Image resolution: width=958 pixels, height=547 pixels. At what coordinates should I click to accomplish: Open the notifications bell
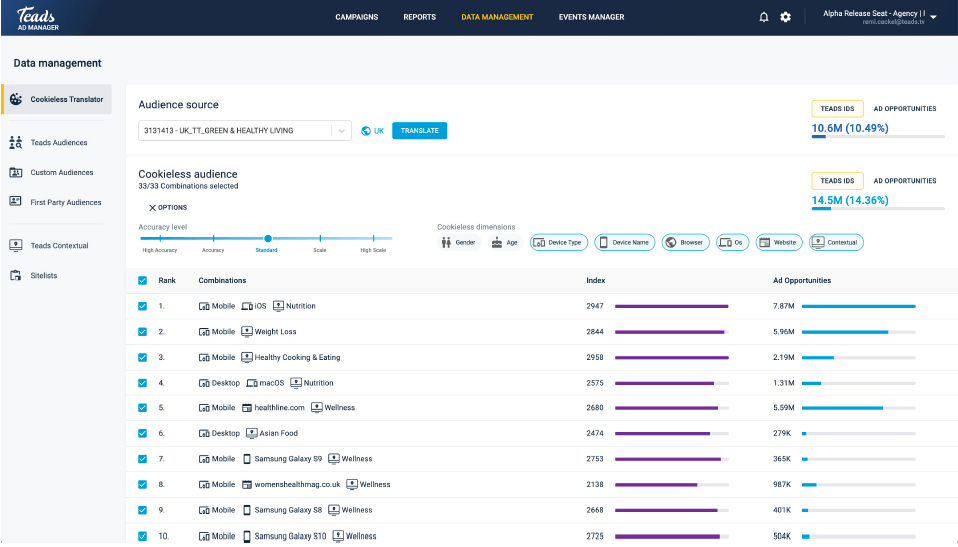(x=764, y=17)
